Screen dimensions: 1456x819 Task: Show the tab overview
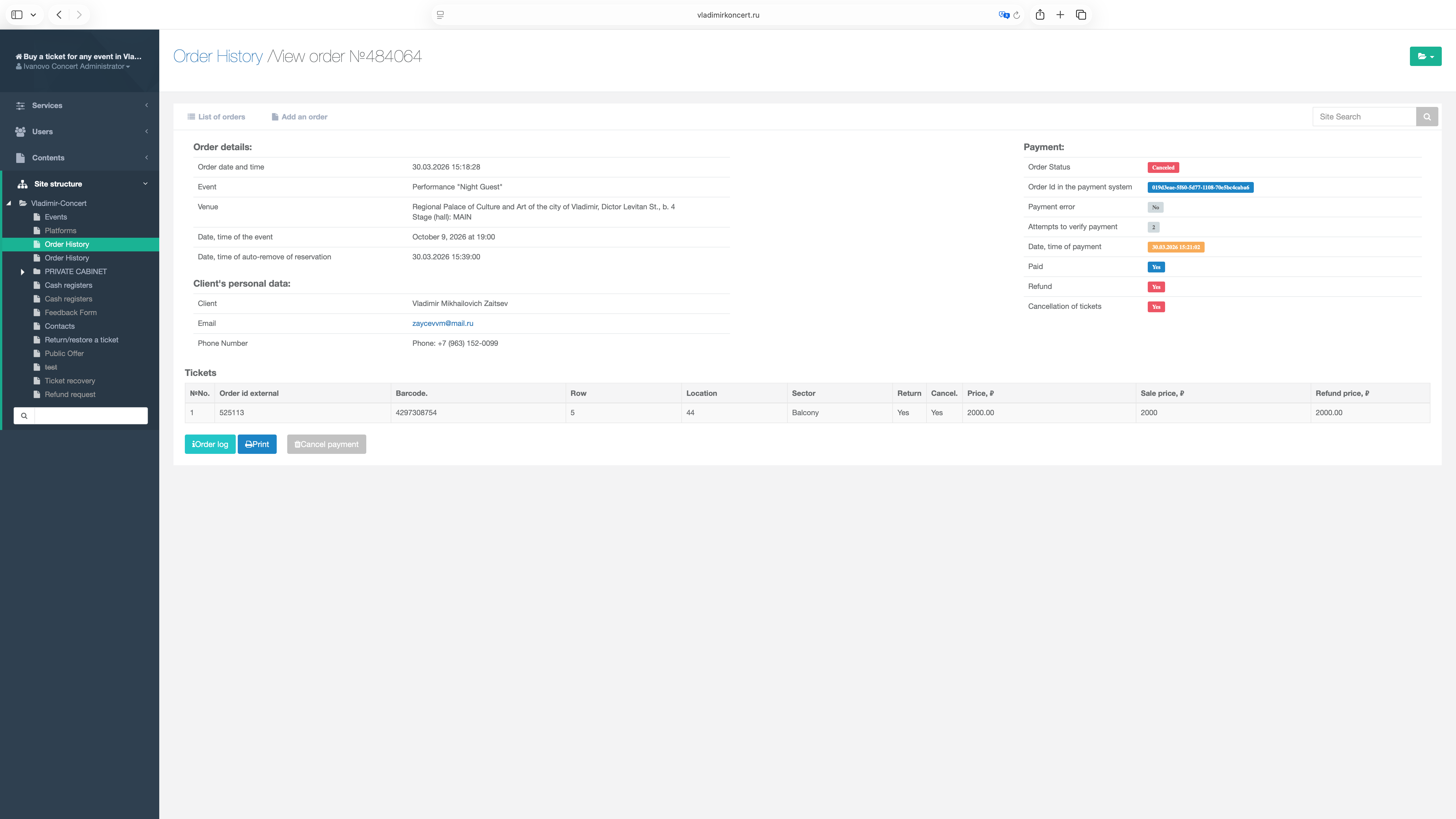point(1081,15)
